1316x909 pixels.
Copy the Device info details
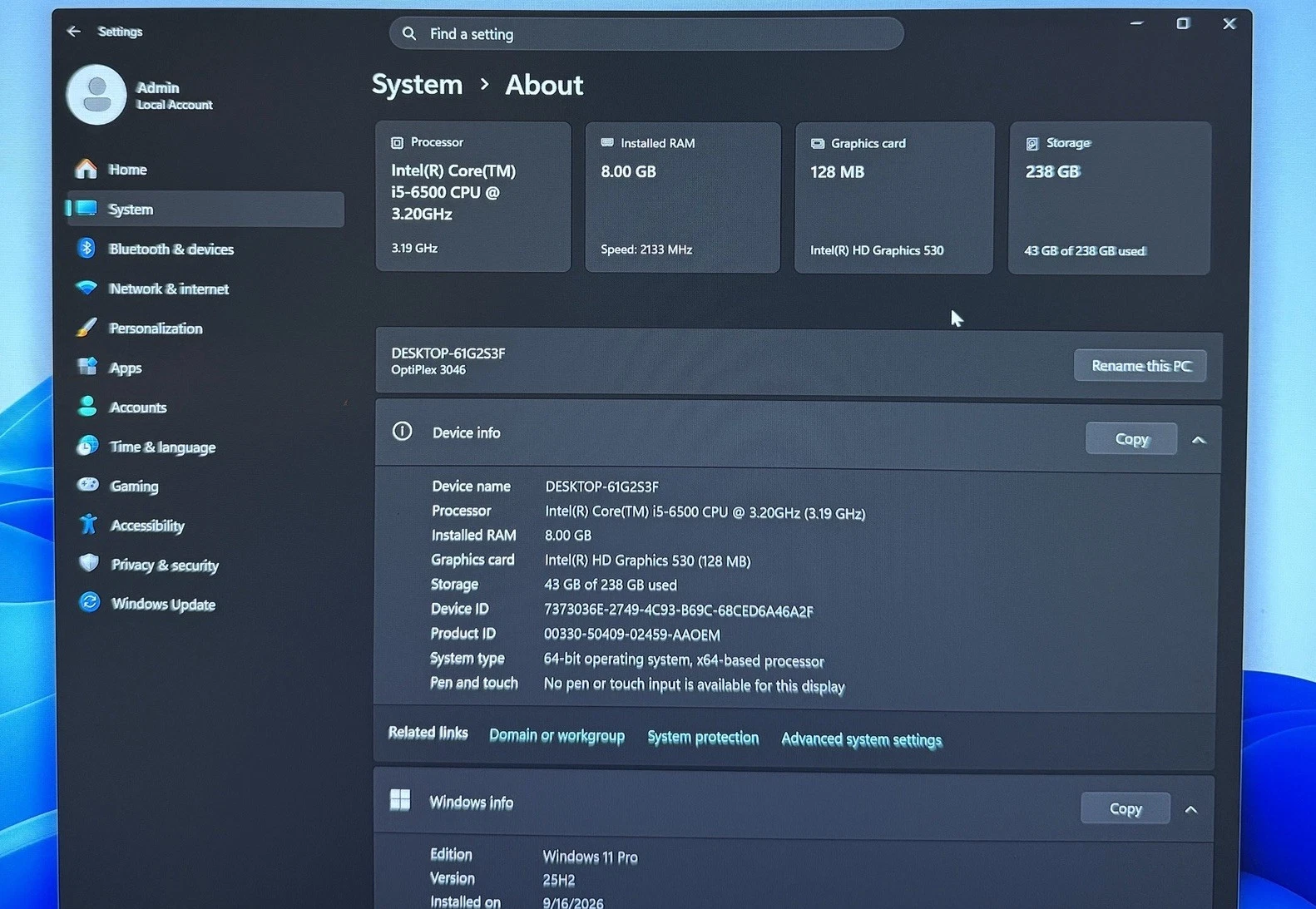click(x=1131, y=438)
